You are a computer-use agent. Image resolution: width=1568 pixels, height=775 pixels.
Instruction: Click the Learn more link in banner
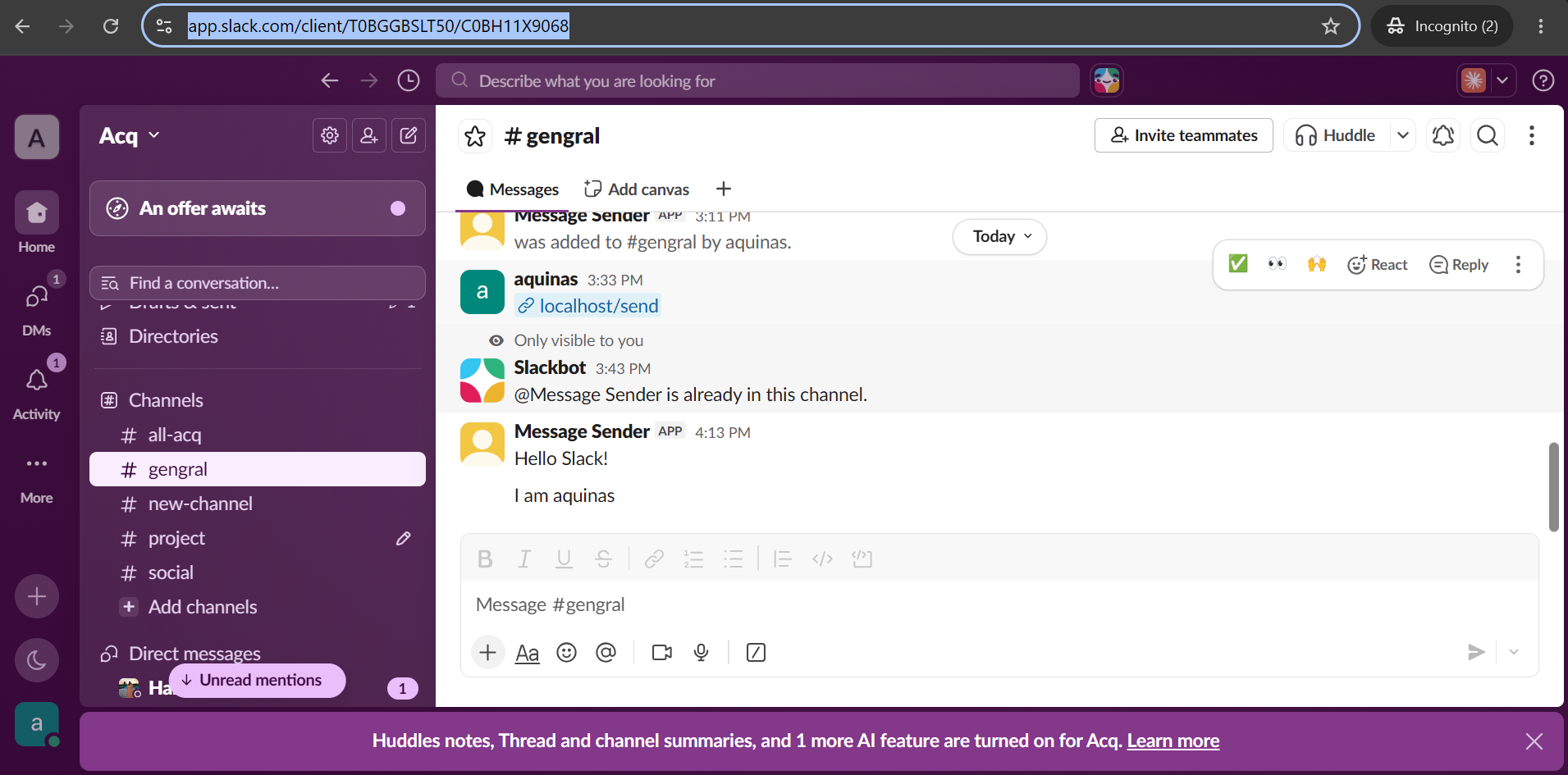coord(1173,741)
